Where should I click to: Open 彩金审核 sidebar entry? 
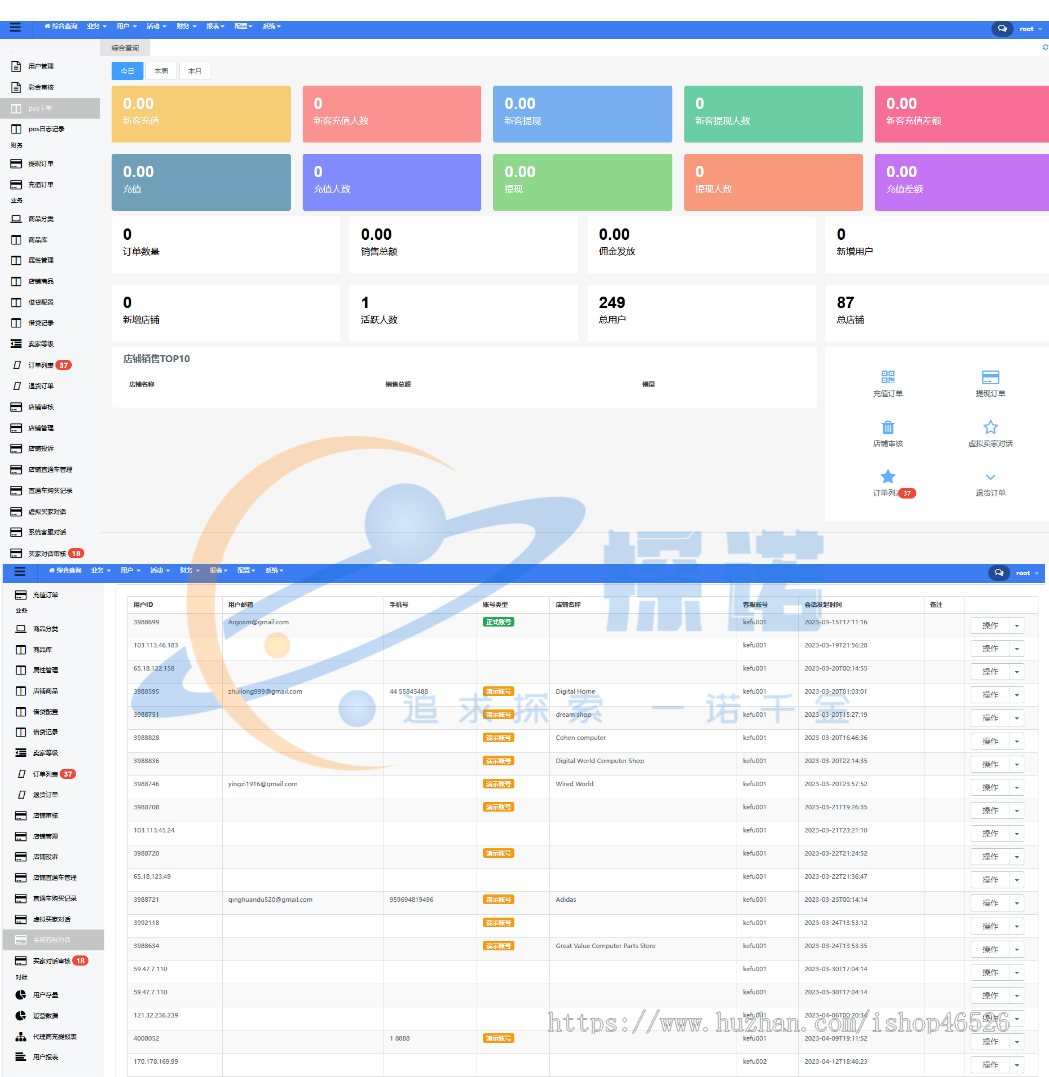pos(41,87)
